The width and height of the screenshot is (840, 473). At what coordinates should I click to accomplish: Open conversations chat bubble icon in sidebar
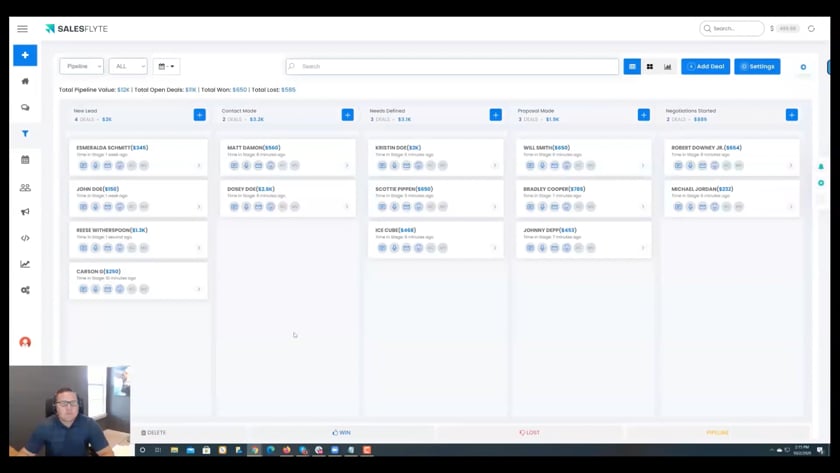[x=25, y=108]
